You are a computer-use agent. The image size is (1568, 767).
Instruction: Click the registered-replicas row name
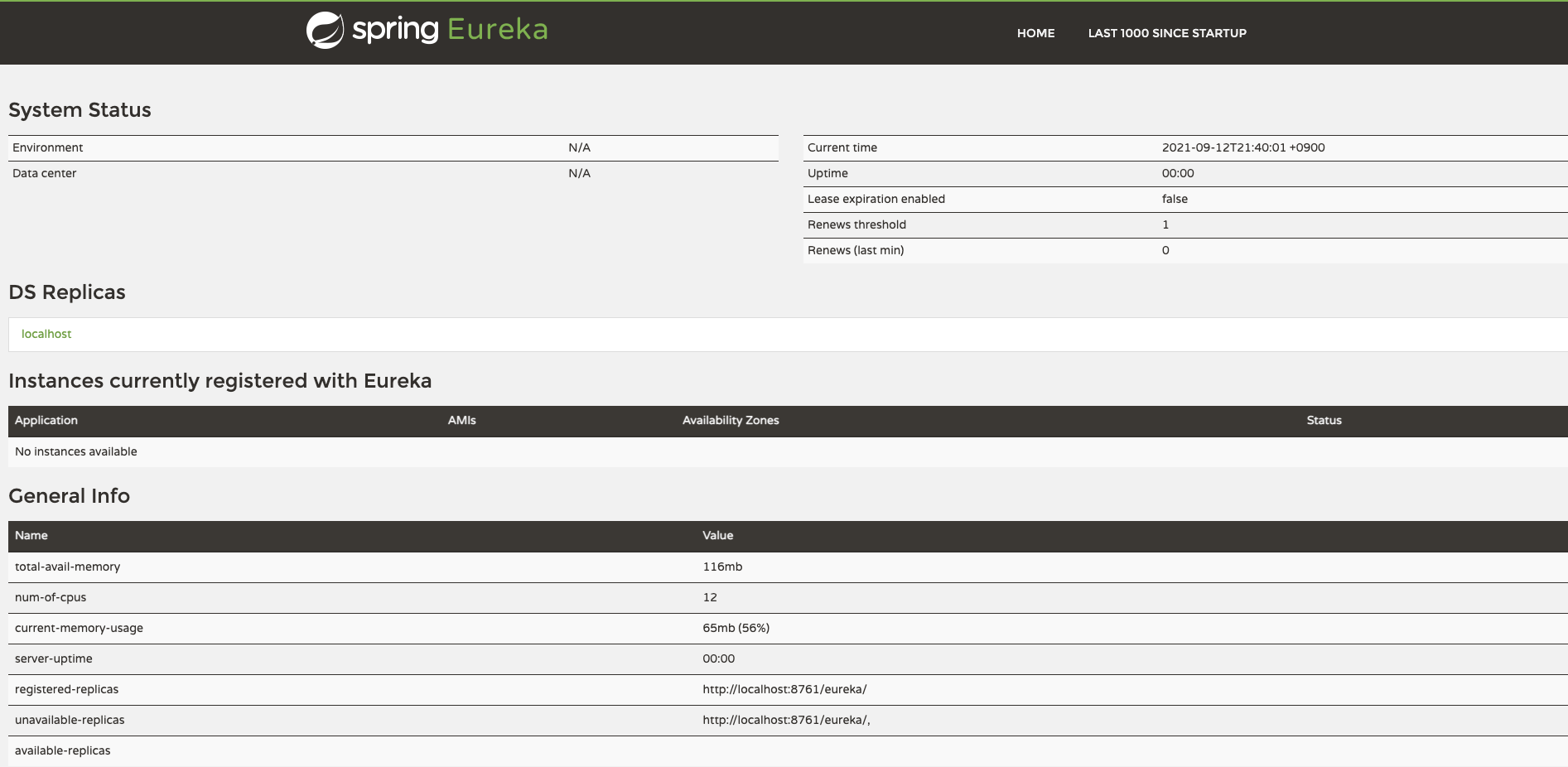67,689
